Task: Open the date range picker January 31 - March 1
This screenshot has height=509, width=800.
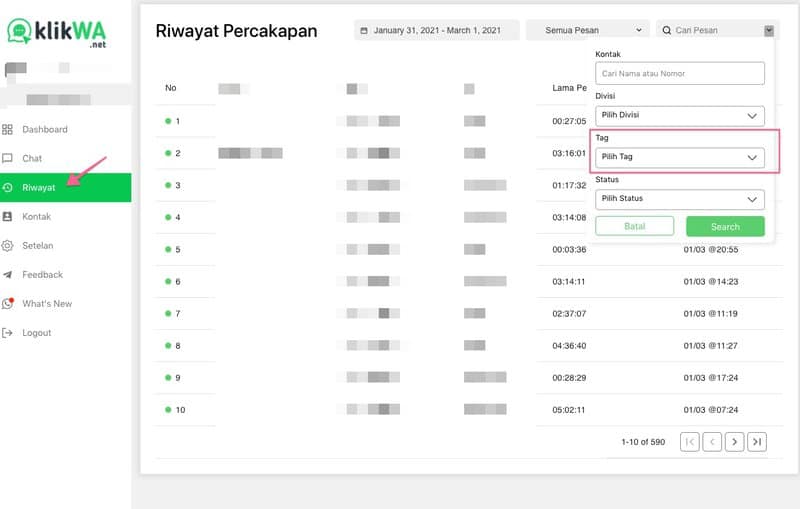Action: [x=437, y=31]
